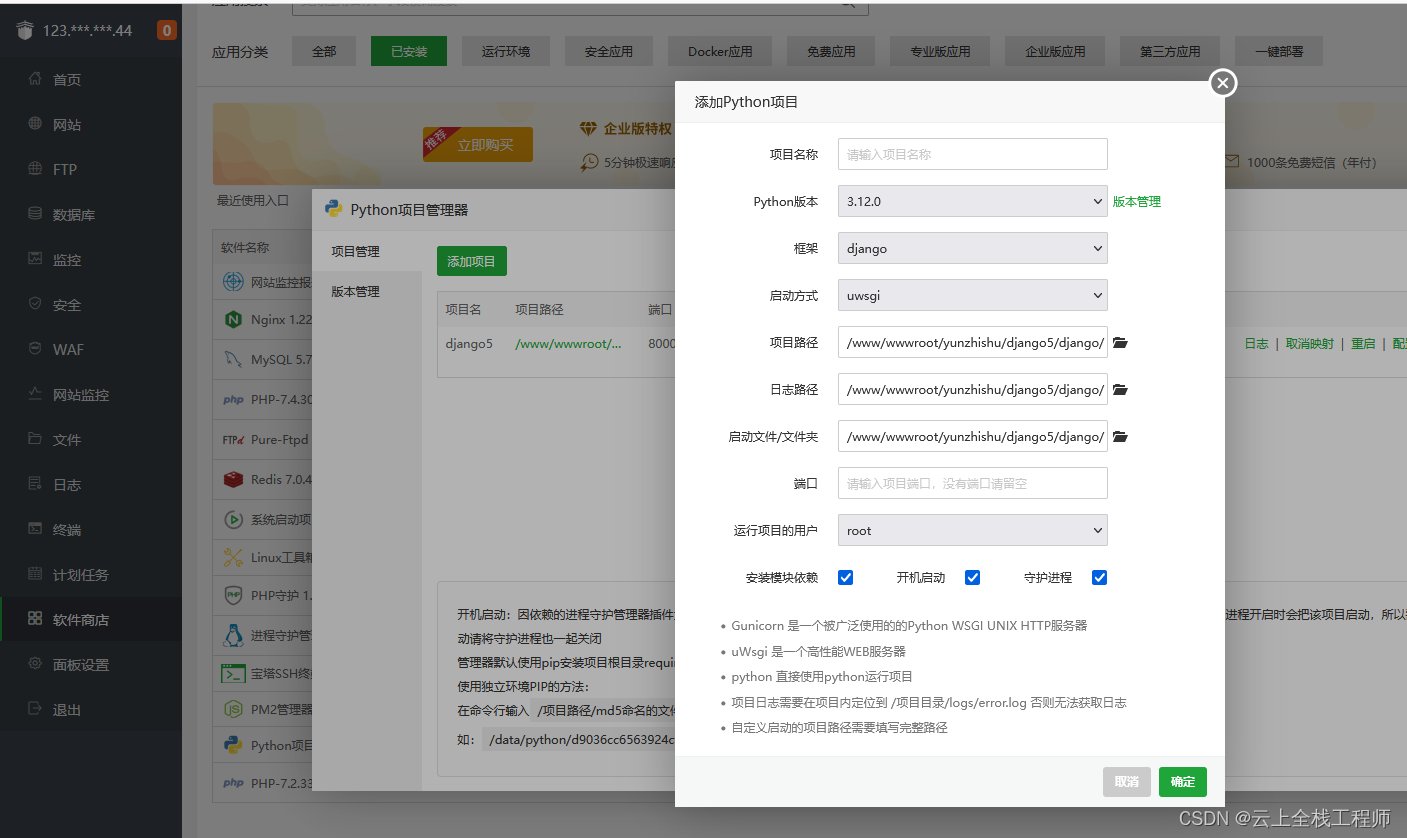Viewport: 1407px width, 838px height.
Task: Click the django5 project name cell
Action: [x=469, y=343]
